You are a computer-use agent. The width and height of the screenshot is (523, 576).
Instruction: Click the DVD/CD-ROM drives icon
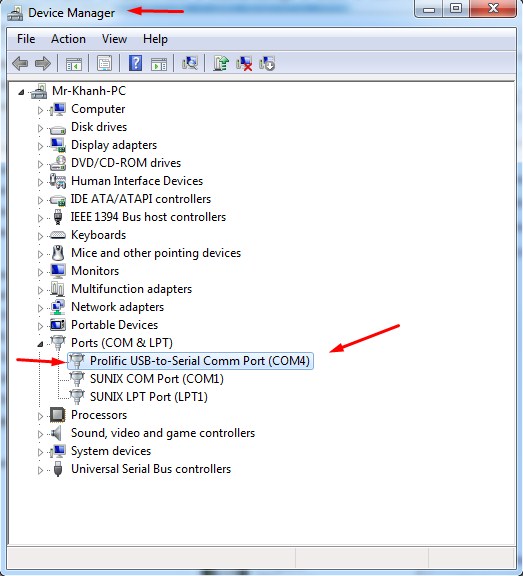(58, 163)
